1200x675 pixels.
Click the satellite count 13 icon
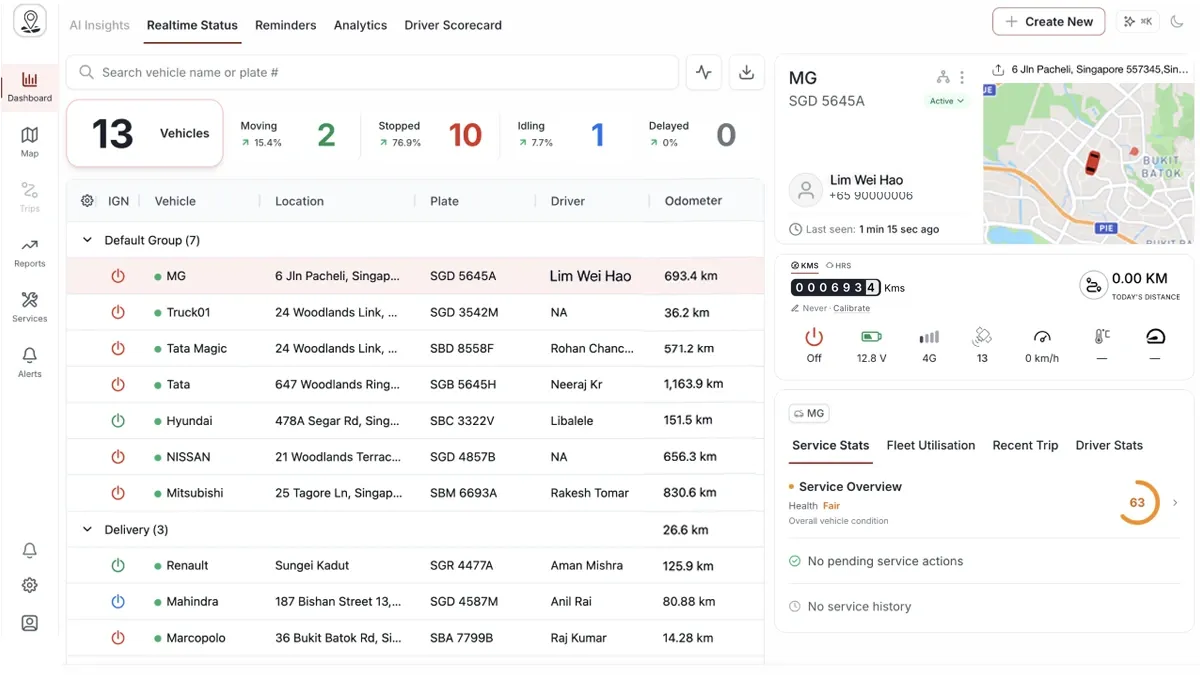pyautogui.click(x=982, y=337)
